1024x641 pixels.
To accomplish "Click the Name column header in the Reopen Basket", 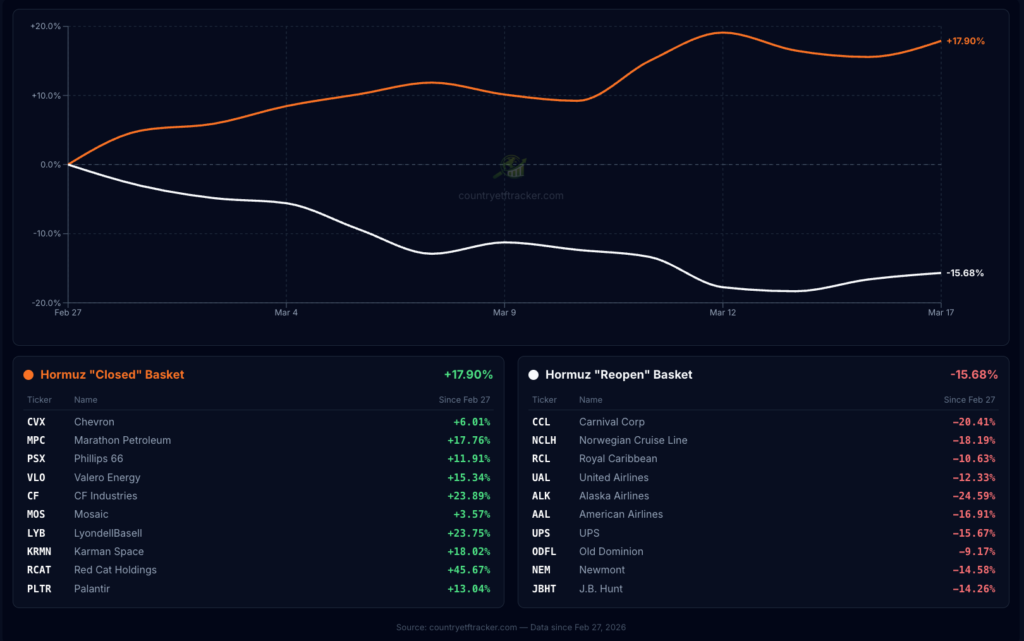I will (x=590, y=400).
